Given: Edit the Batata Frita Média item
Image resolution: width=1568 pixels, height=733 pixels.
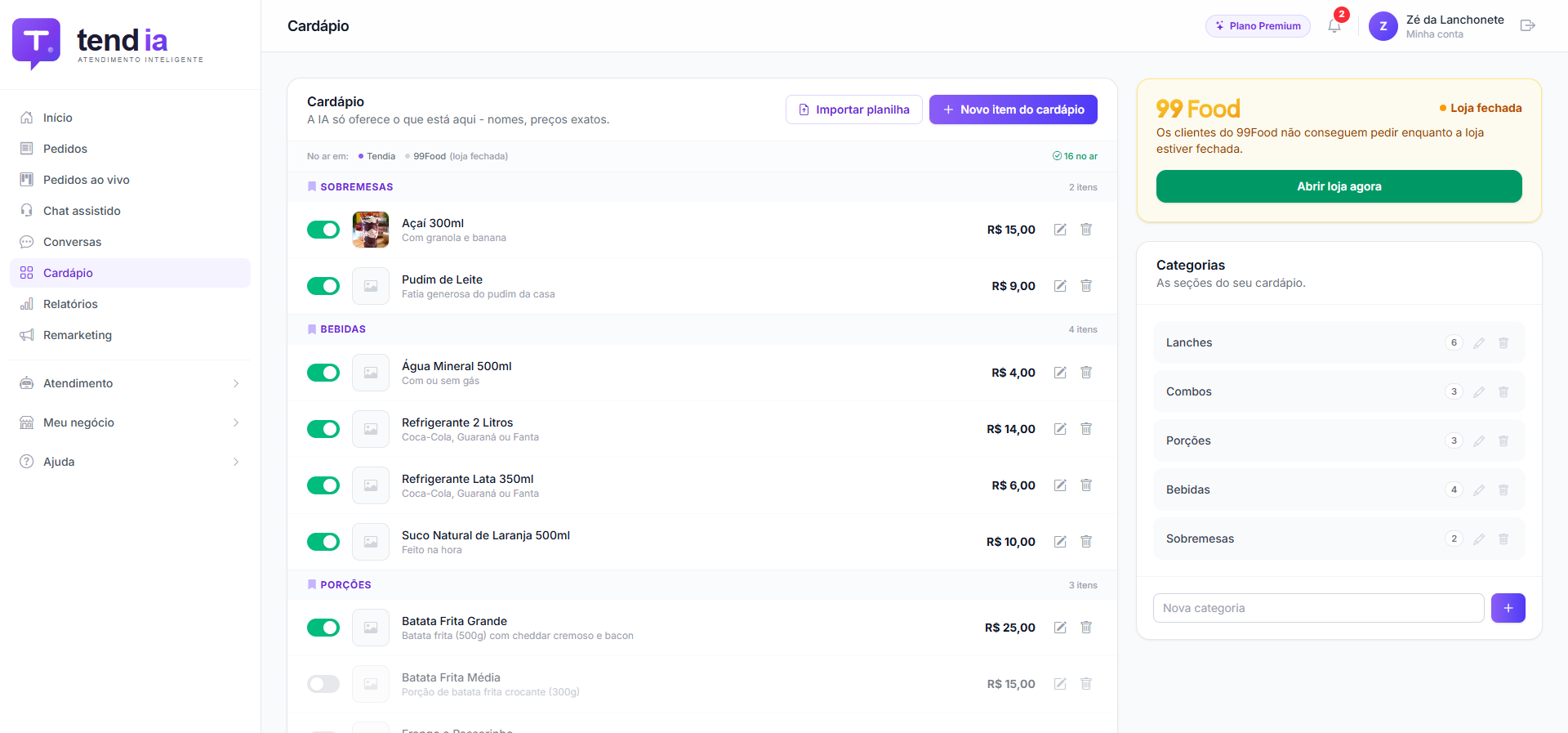Looking at the screenshot, I should pyautogui.click(x=1060, y=684).
